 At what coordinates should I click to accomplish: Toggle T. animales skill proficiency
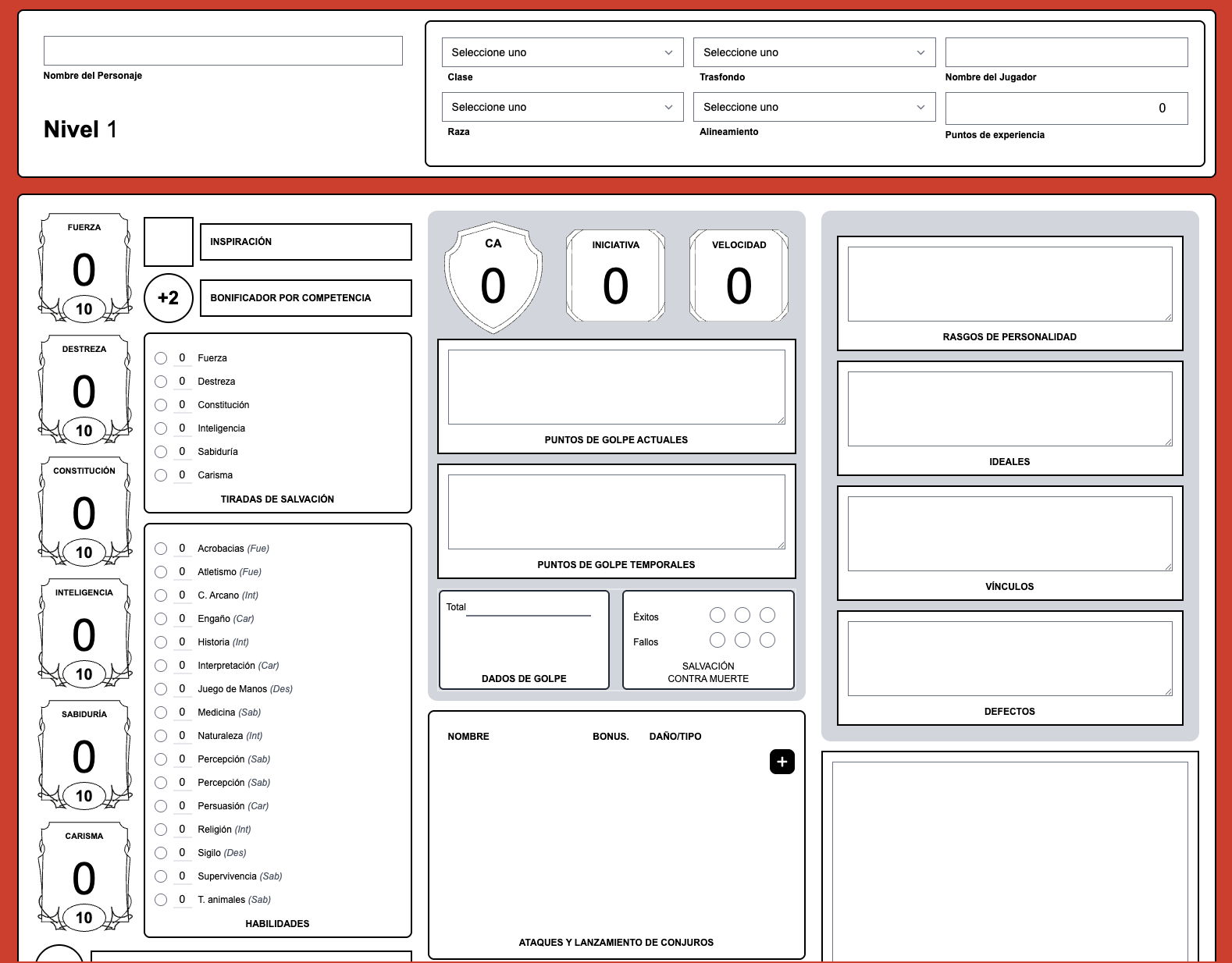click(x=161, y=900)
